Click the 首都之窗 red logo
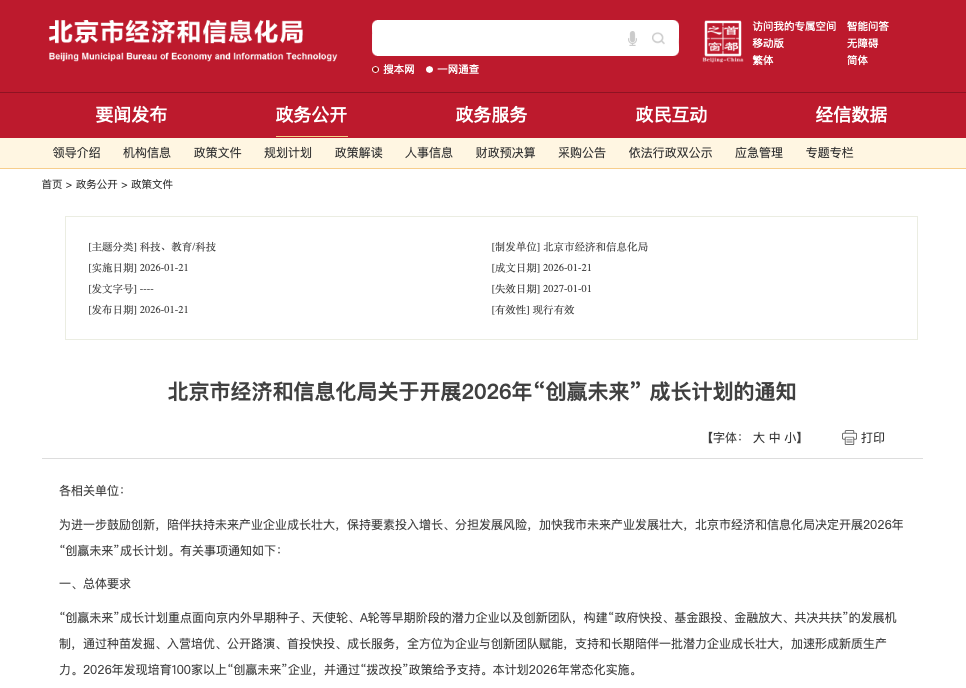Screen dimensions: 966x688 point(723,42)
